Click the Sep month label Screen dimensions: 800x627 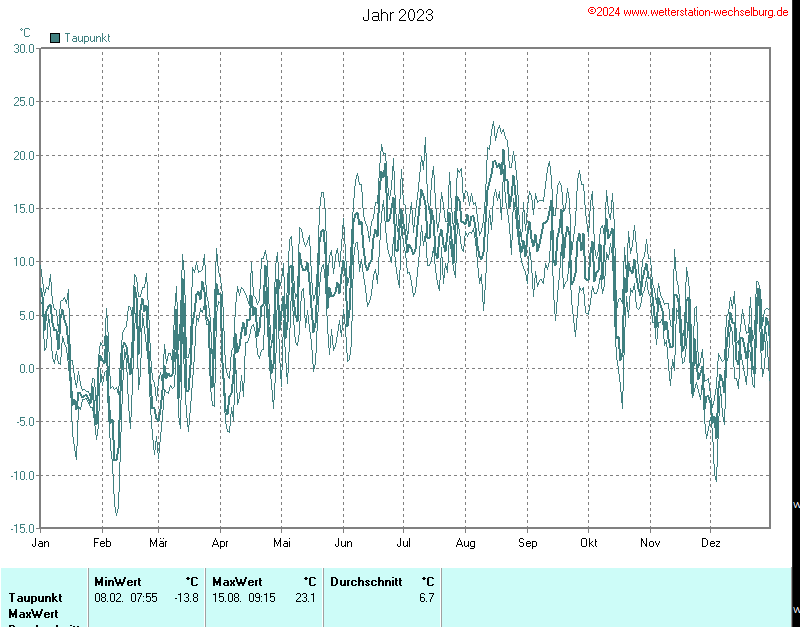pos(528,543)
